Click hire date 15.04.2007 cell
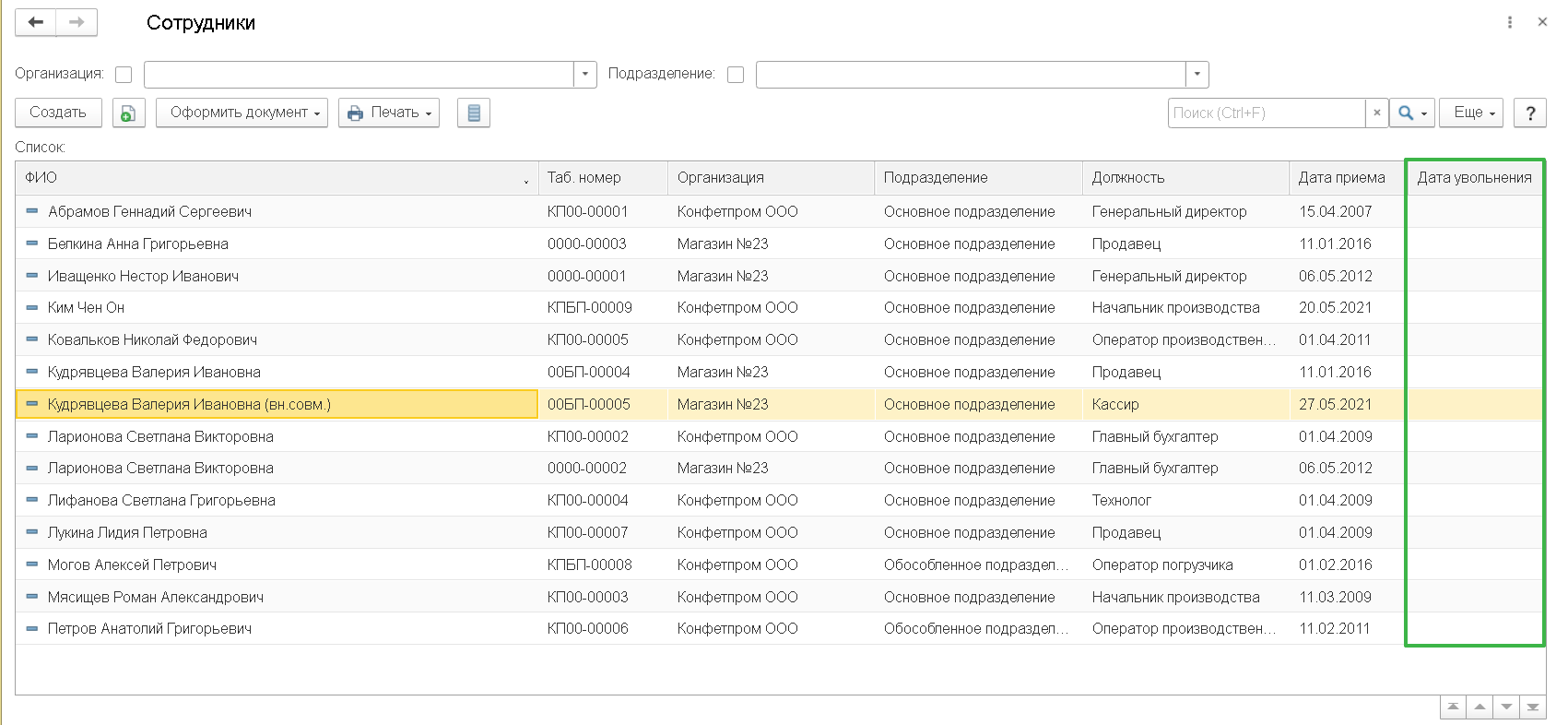This screenshot has width=1568, height=725. [1347, 211]
